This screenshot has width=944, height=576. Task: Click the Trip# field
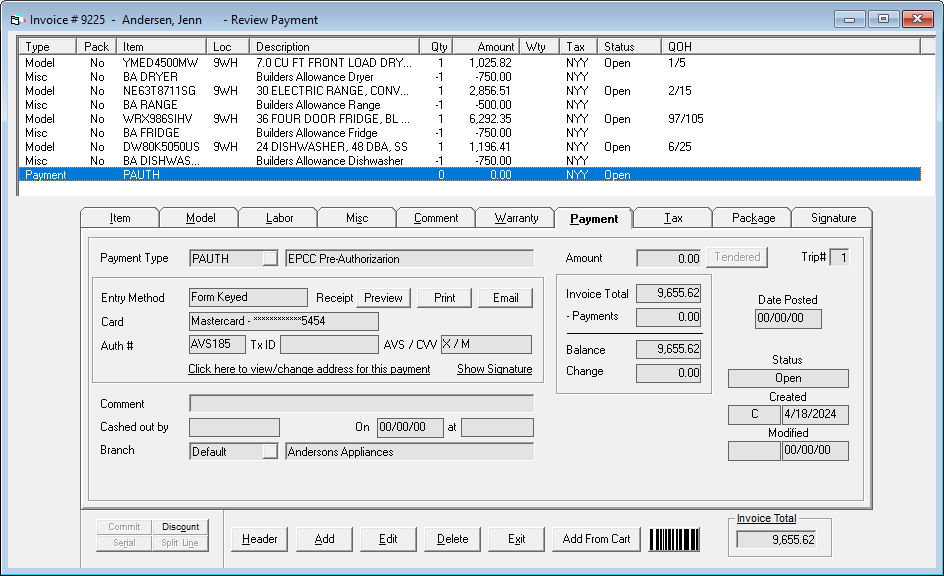click(839, 258)
